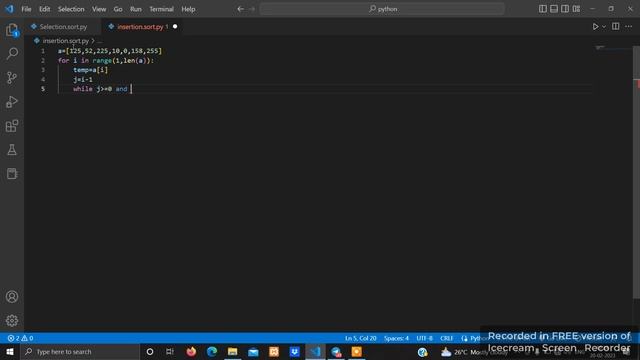This screenshot has width=640, height=360.
Task: Launch Microsoft Edge from the taskbar
Action: point(212,351)
